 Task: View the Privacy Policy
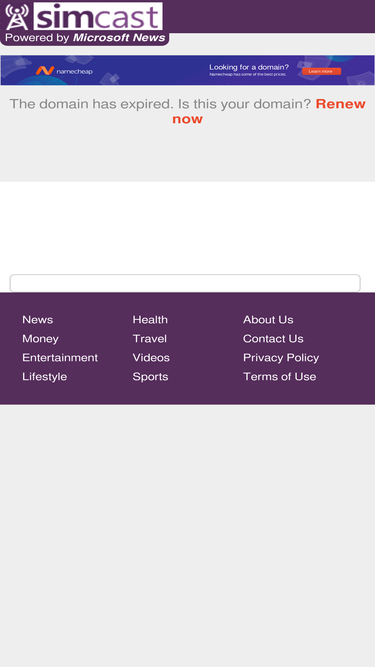[x=281, y=358]
